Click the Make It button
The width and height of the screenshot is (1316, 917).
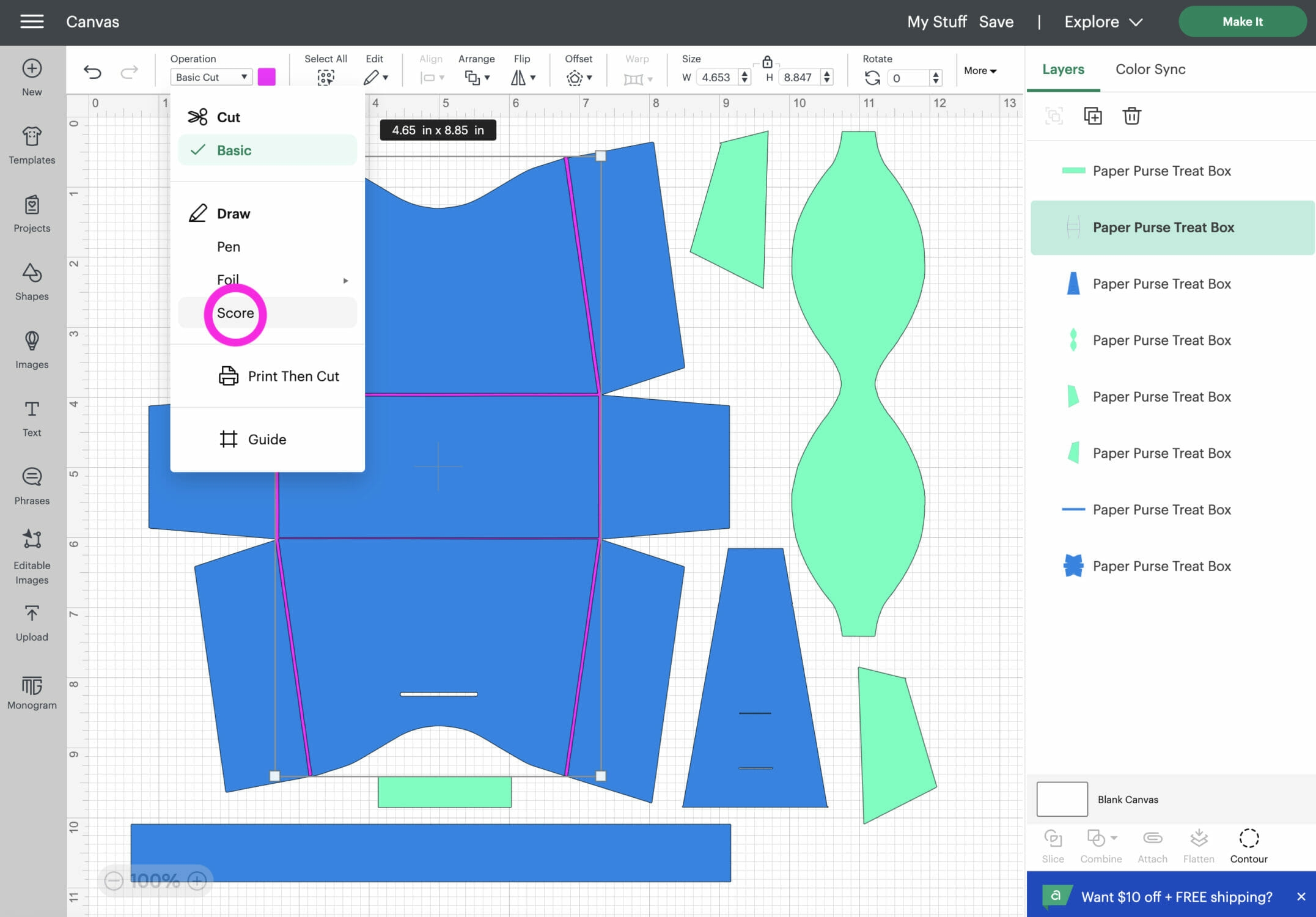click(x=1242, y=21)
